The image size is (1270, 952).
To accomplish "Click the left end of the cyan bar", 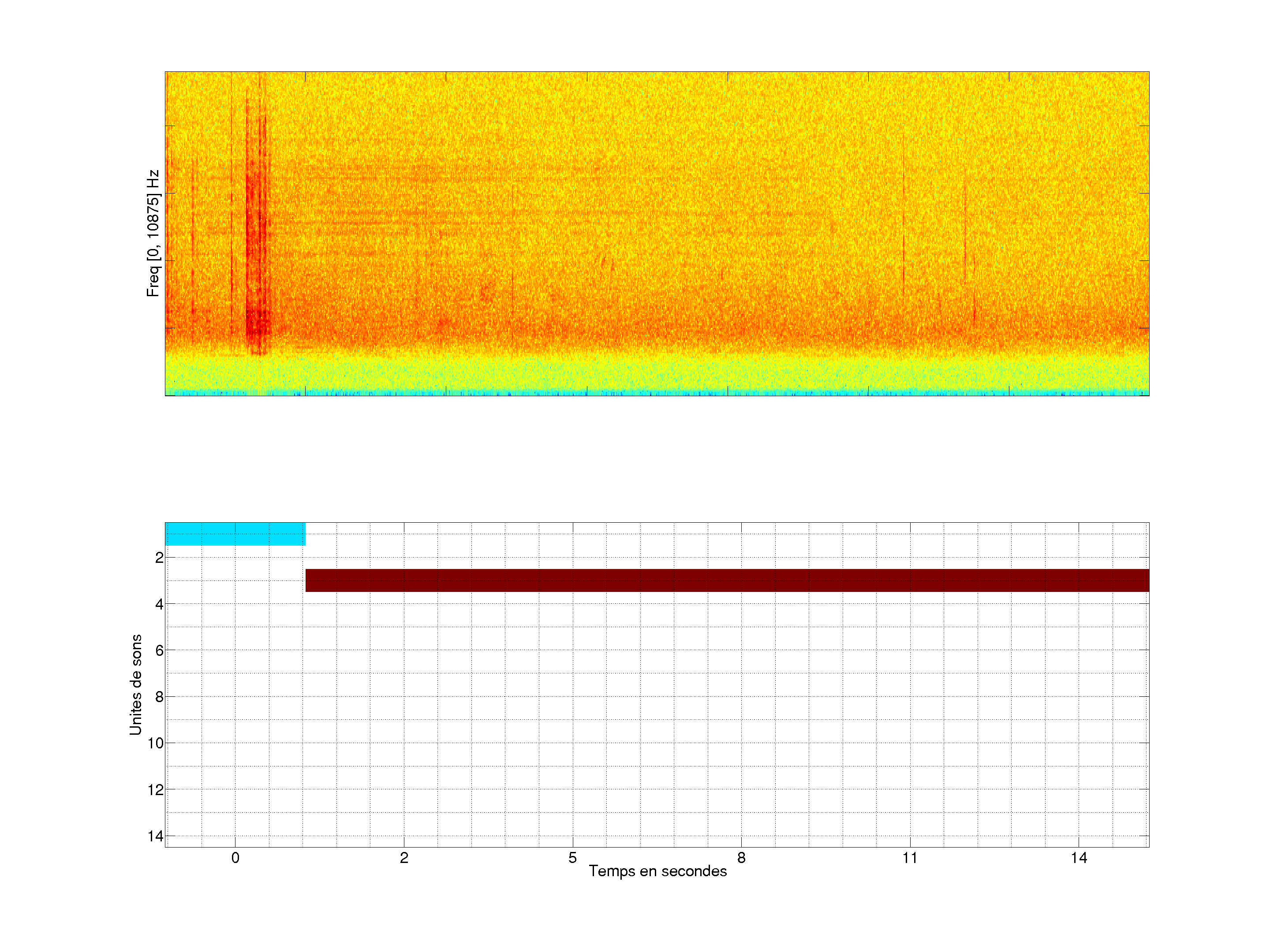I will (169, 534).
